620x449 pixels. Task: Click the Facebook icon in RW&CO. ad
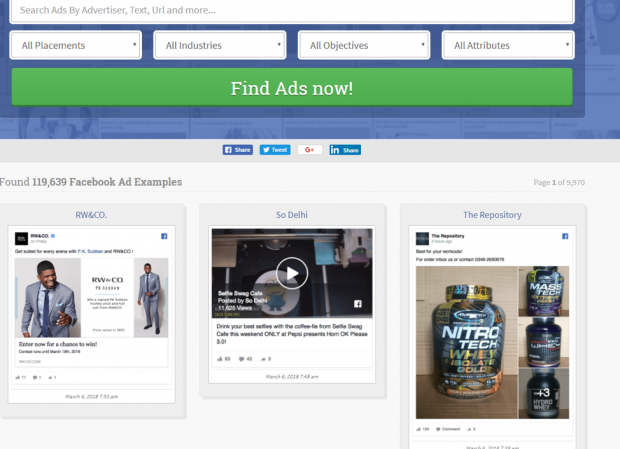pos(164,236)
